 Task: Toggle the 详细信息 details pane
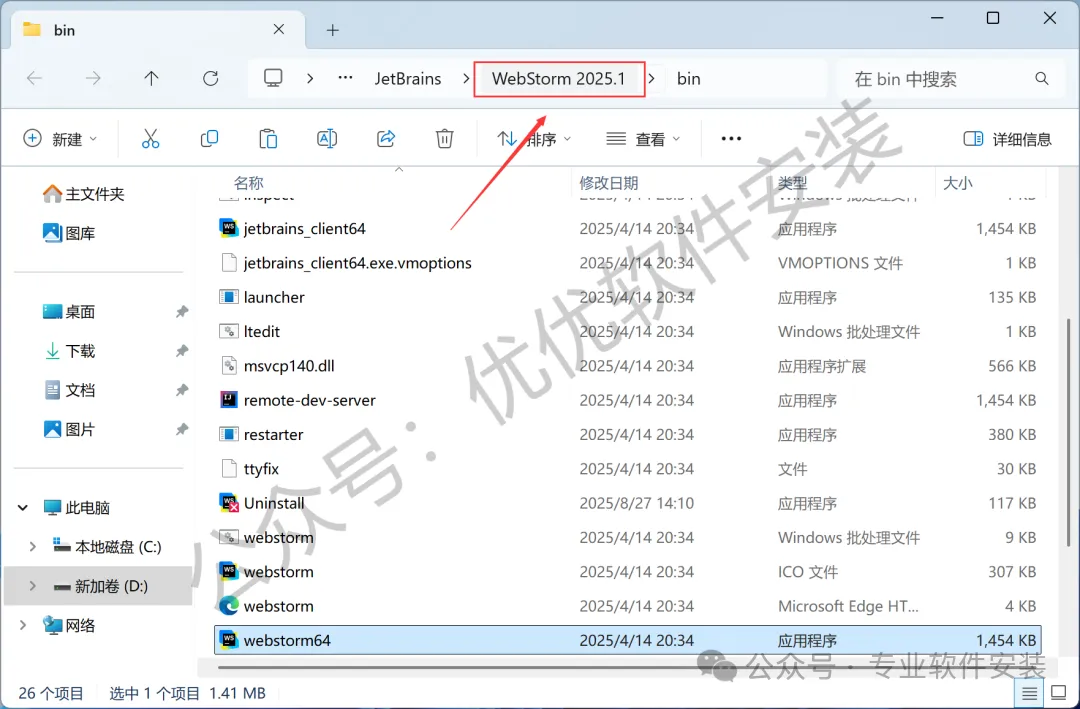1007,139
